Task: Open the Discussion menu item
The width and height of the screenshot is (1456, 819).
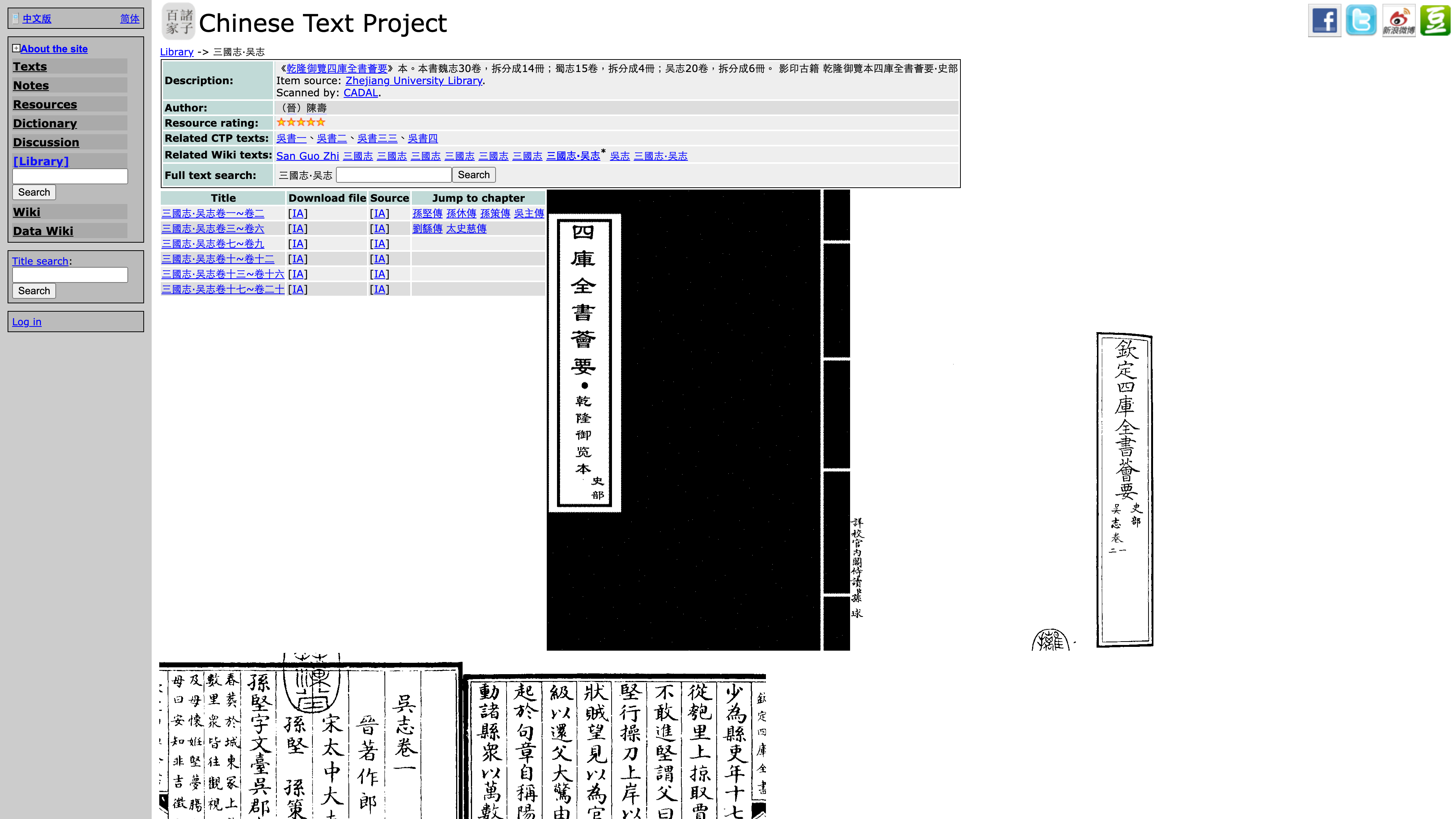Action: click(x=46, y=142)
